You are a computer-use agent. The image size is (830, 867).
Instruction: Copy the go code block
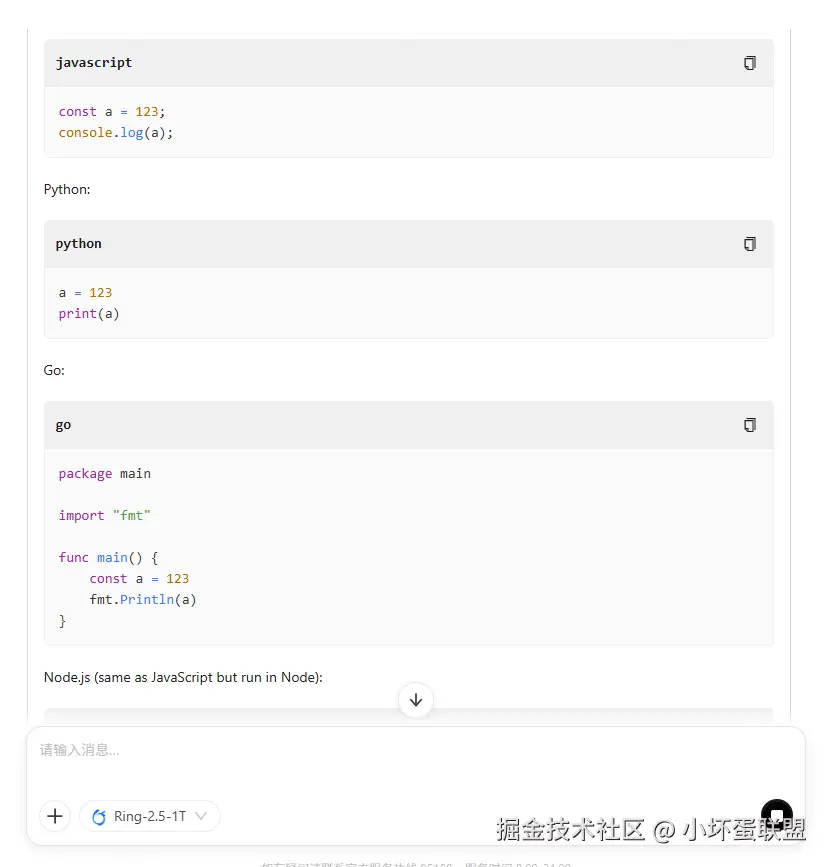click(750, 425)
